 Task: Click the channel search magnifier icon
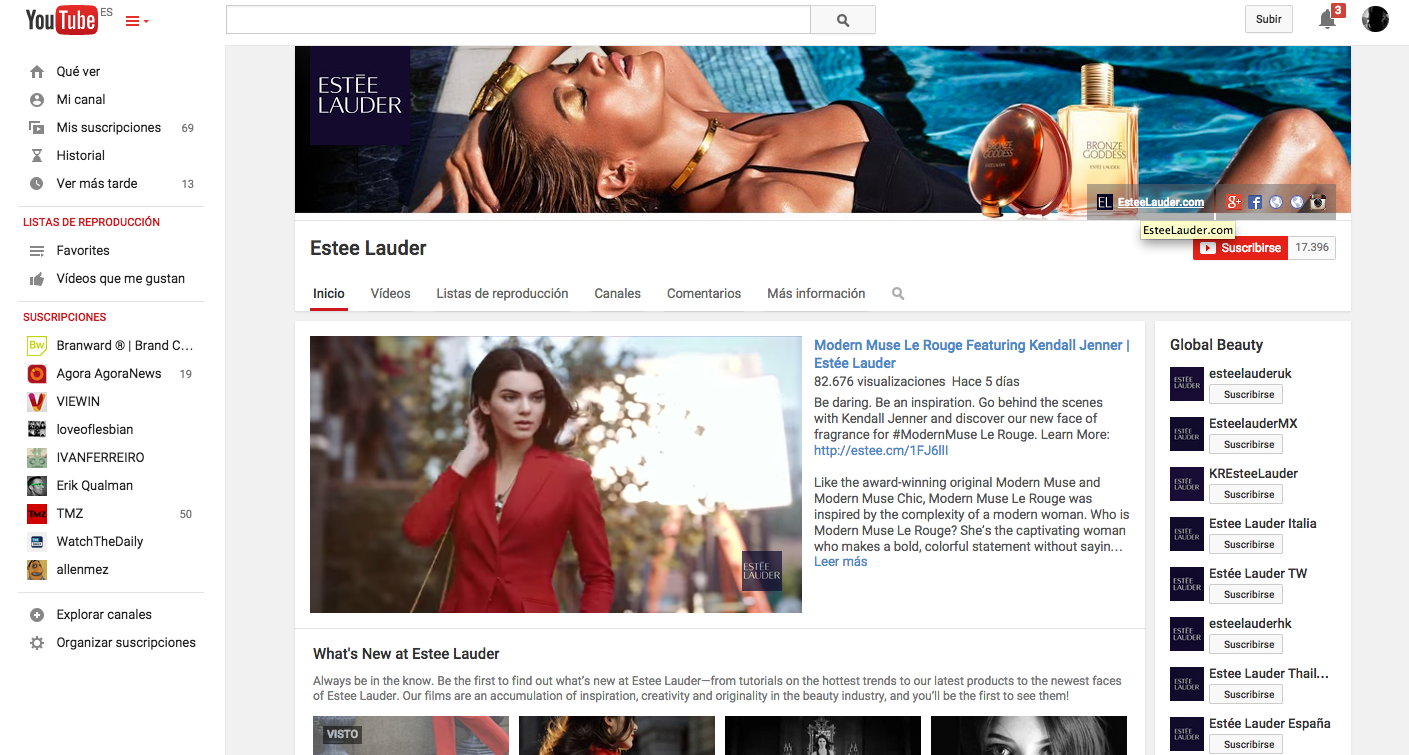tap(898, 294)
